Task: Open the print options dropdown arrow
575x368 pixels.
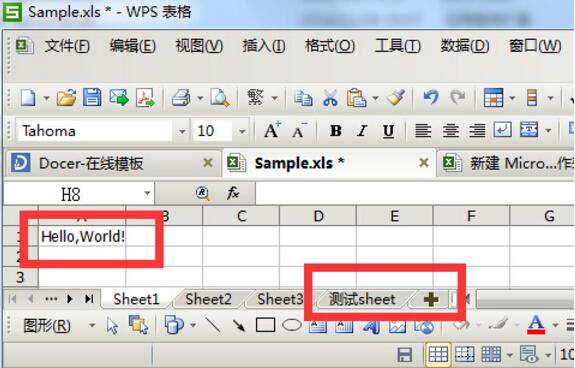Action: coord(200,98)
